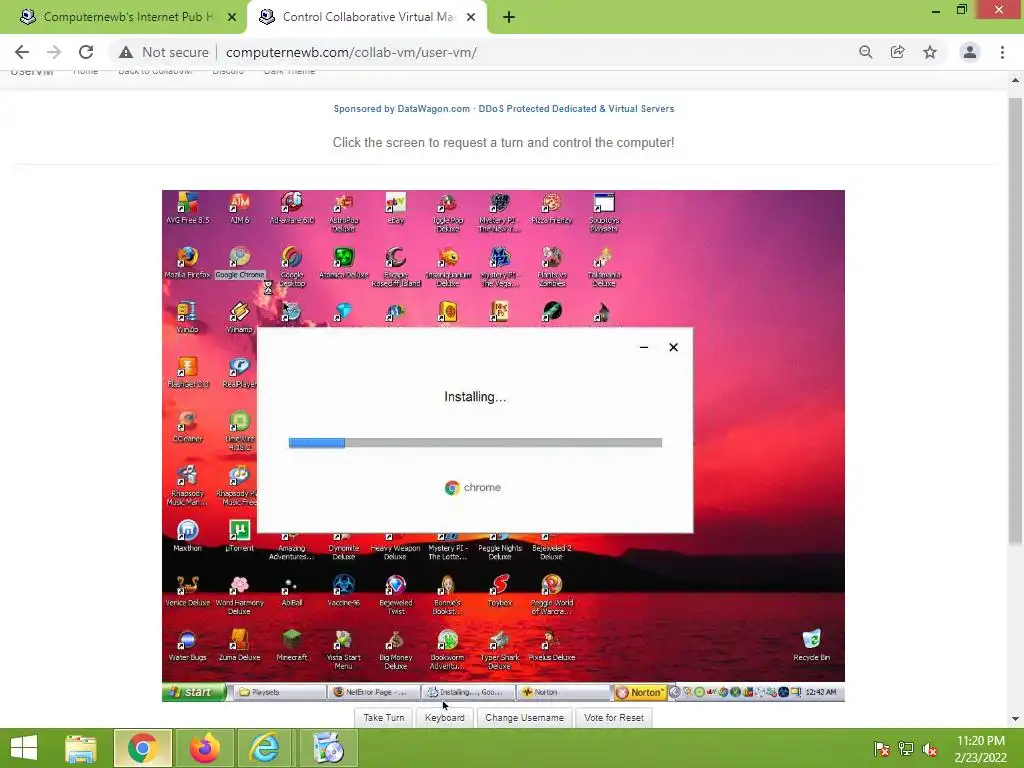Open the µTorrent desktop shortcut
Screen dimensions: 1024x768
coord(240,536)
